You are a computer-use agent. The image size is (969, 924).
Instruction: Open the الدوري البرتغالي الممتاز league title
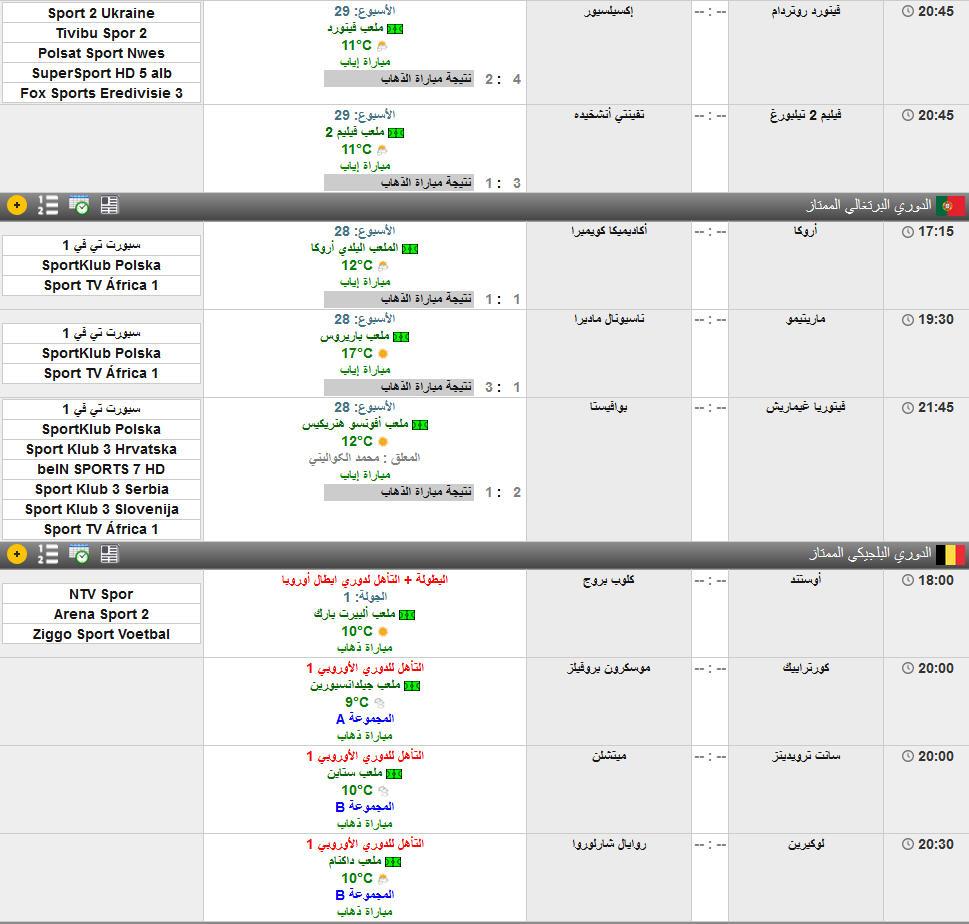point(868,206)
